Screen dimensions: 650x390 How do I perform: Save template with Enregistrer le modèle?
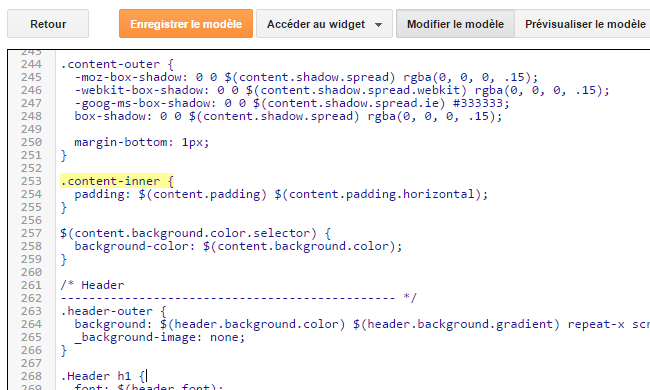[186, 24]
